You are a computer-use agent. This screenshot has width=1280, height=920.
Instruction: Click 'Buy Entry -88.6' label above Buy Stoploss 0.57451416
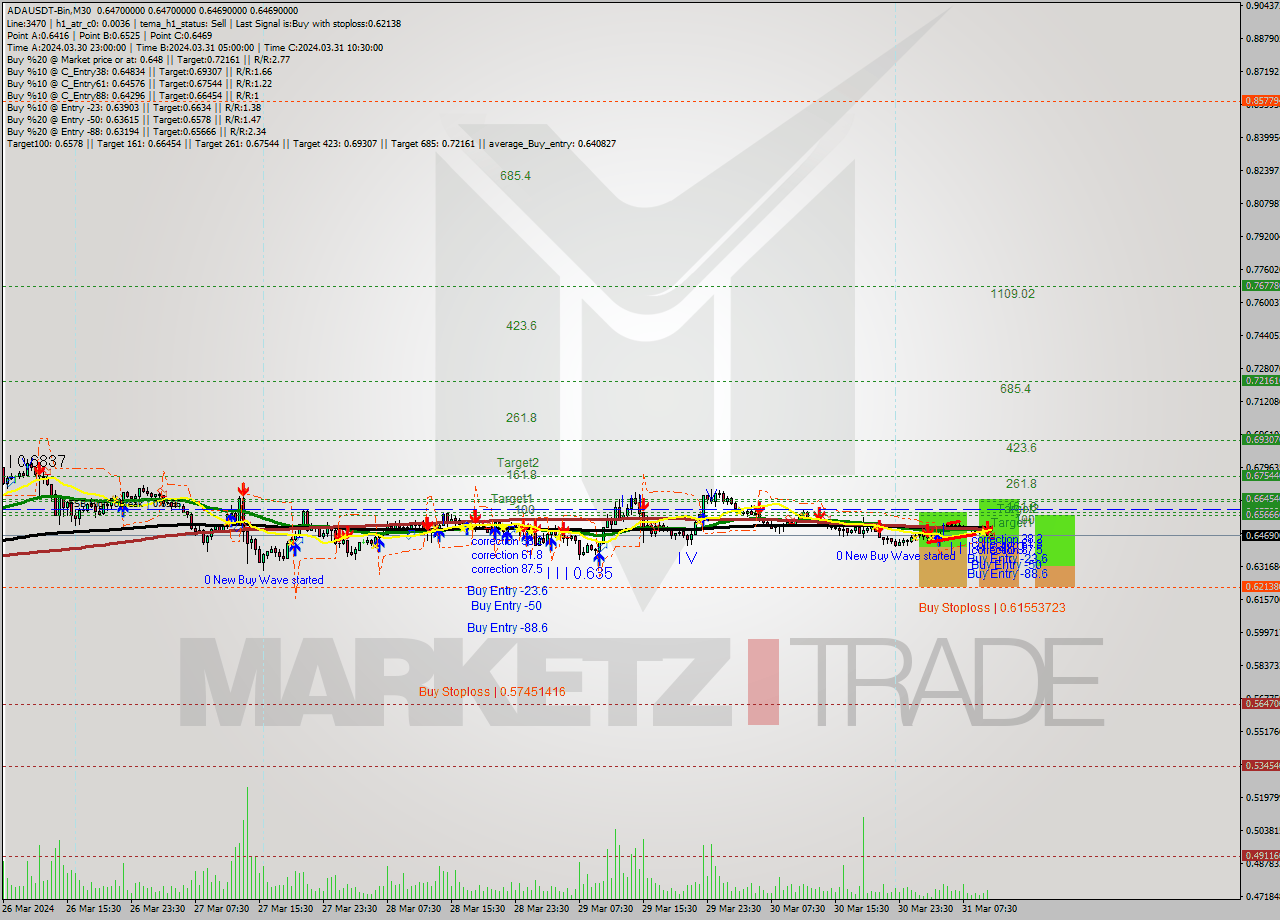click(x=507, y=628)
